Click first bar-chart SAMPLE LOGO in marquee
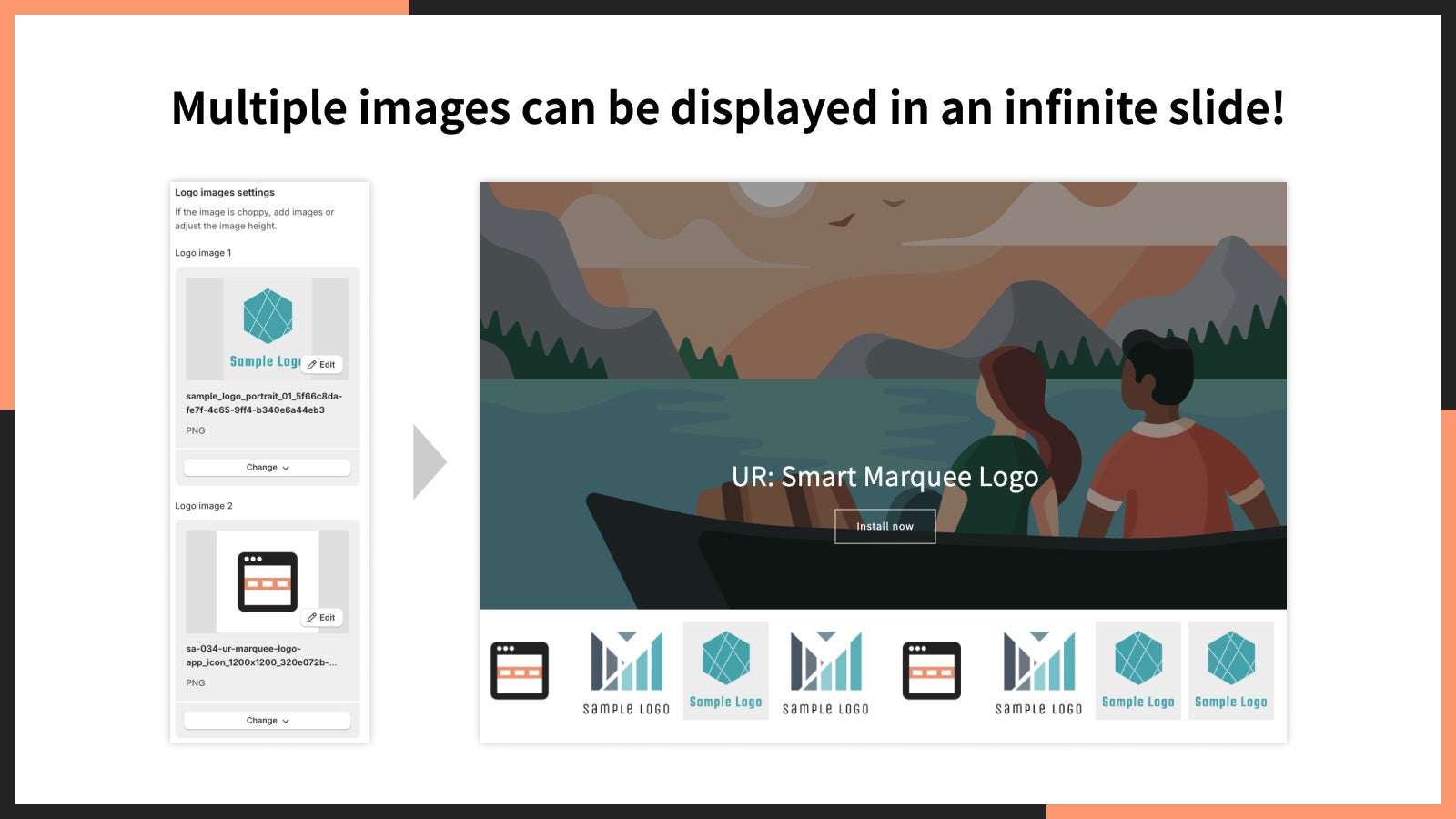This screenshot has height=819, width=1456. [626, 672]
